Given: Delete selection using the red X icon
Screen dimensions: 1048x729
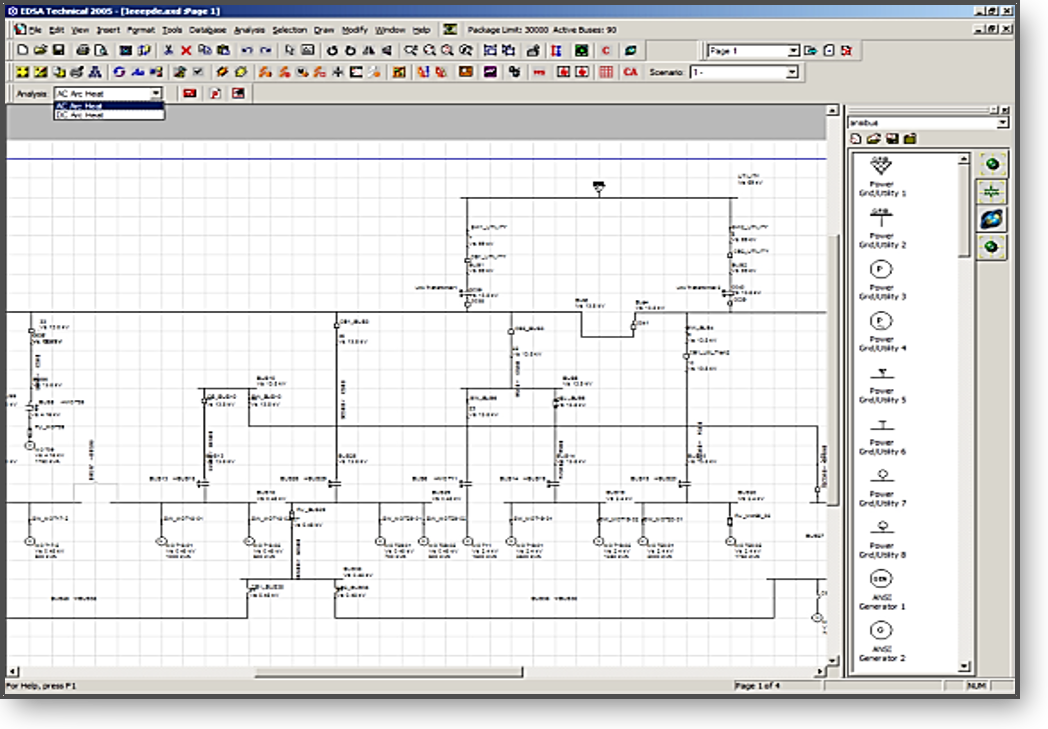Looking at the screenshot, I should tap(186, 50).
